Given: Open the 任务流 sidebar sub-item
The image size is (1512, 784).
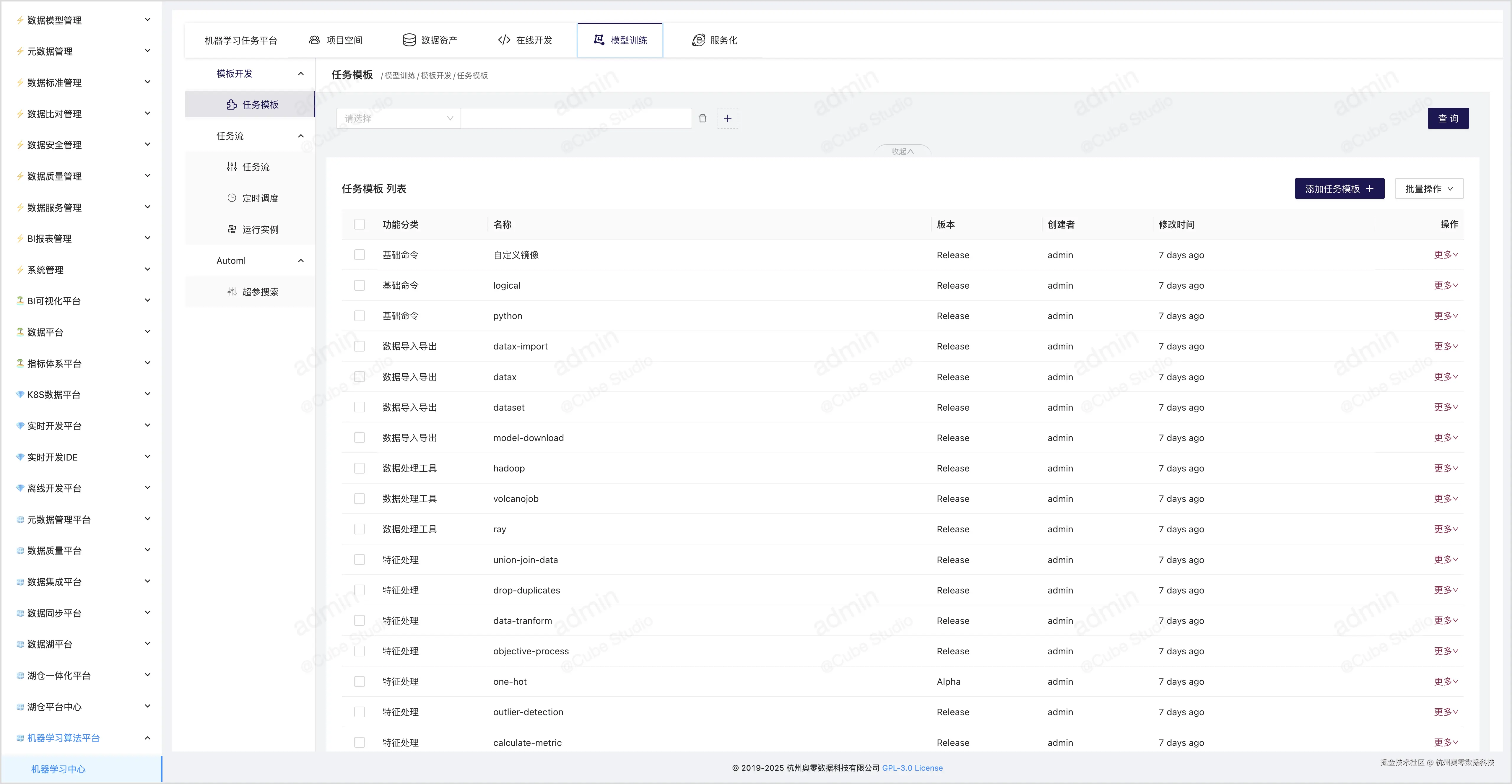Looking at the screenshot, I should (x=249, y=167).
